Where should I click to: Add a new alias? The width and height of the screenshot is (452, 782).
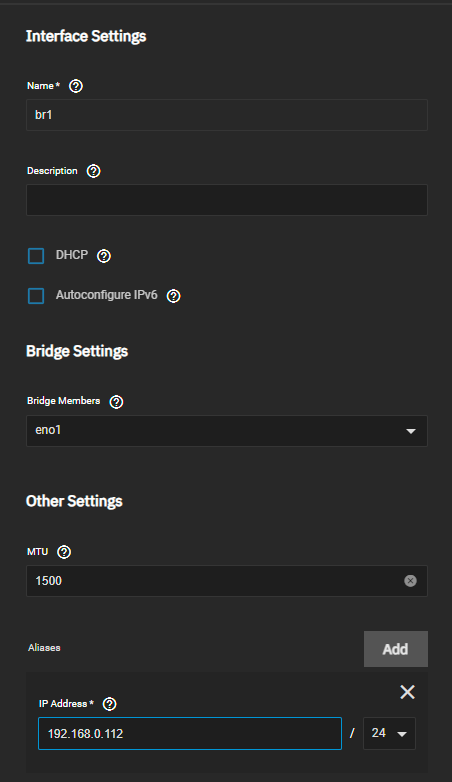[396, 649]
